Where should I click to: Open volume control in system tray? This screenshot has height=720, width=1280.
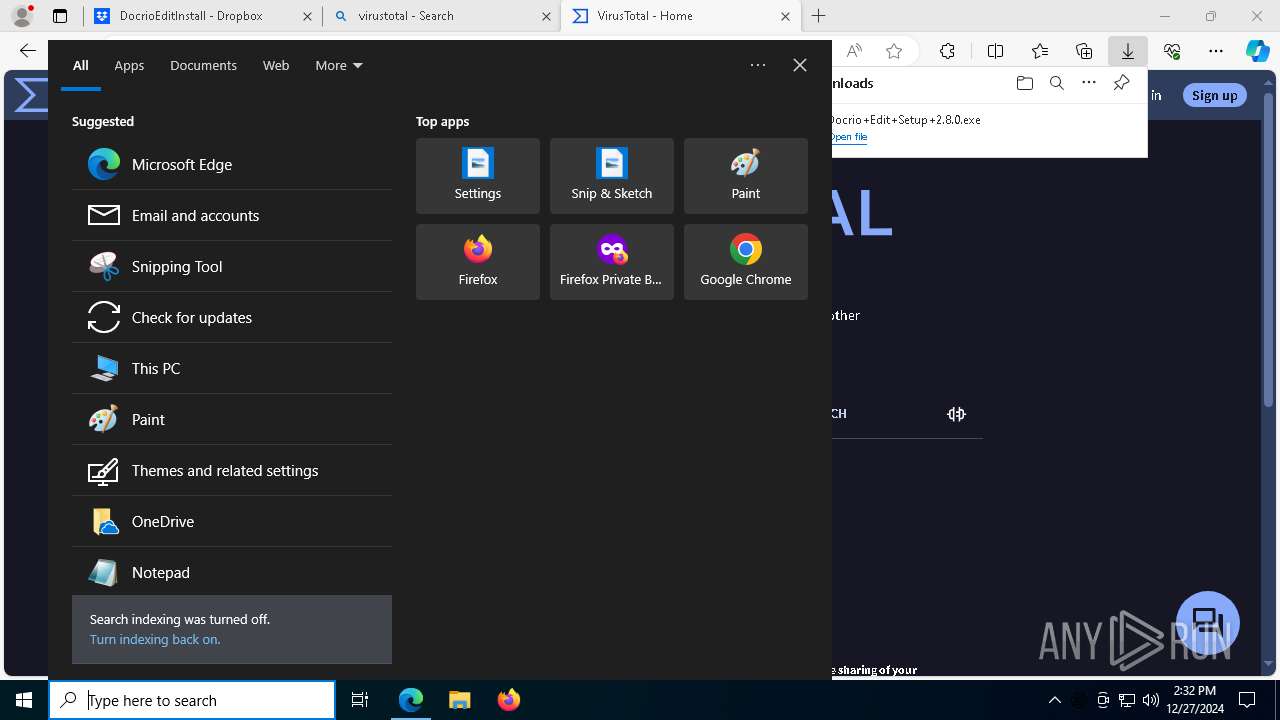click(1151, 700)
